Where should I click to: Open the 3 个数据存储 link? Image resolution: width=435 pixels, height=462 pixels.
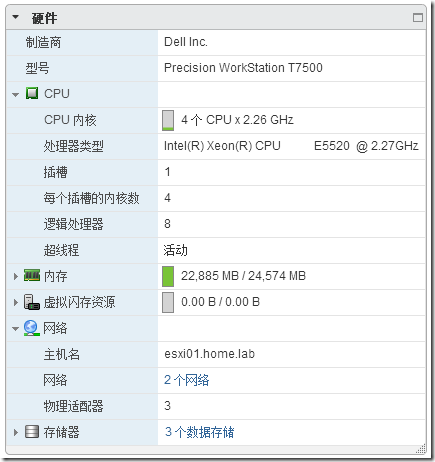(x=199, y=432)
